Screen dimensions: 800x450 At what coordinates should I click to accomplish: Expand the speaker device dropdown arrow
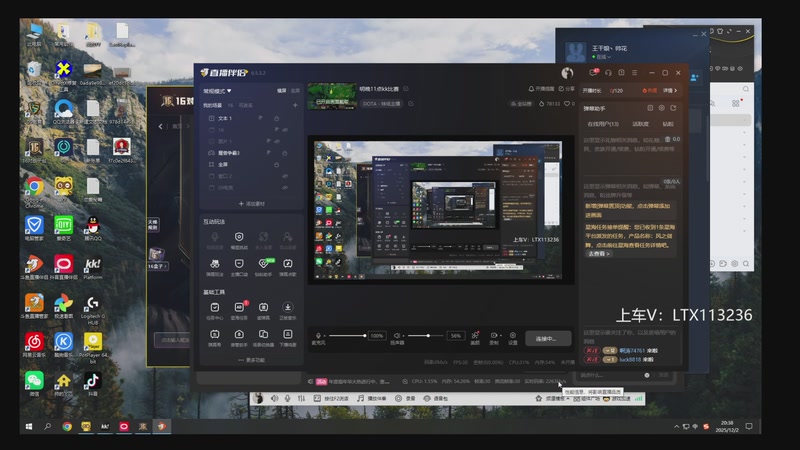pos(404,336)
